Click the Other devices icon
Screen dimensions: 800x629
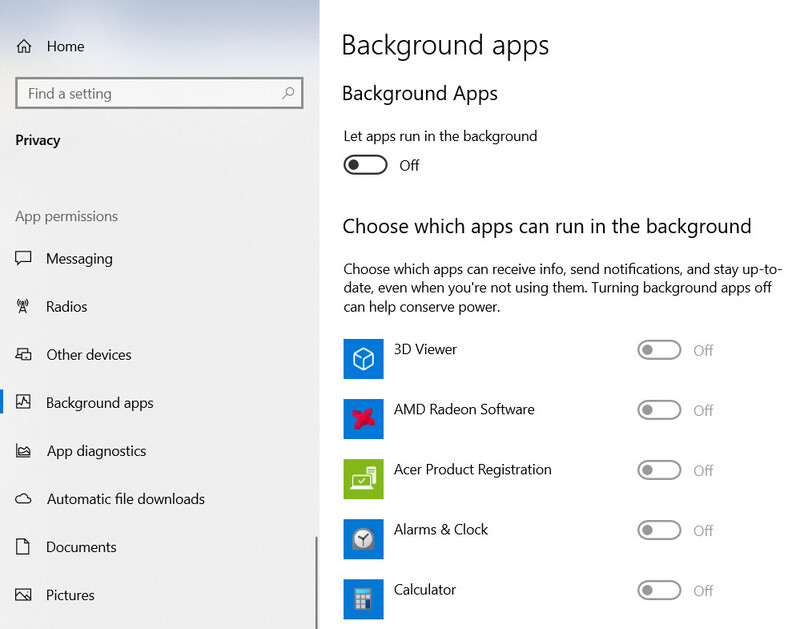click(23, 354)
